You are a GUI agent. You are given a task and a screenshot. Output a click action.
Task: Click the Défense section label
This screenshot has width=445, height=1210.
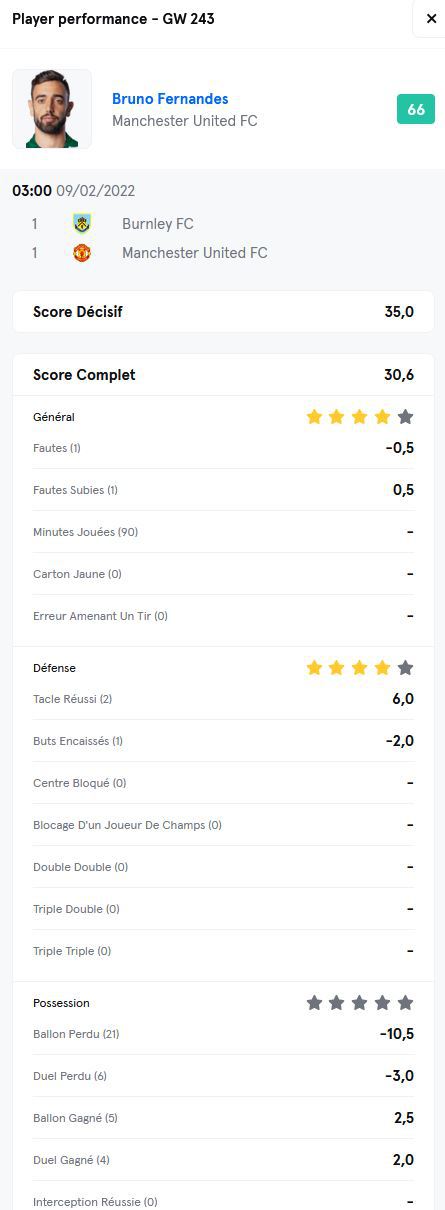pos(54,668)
